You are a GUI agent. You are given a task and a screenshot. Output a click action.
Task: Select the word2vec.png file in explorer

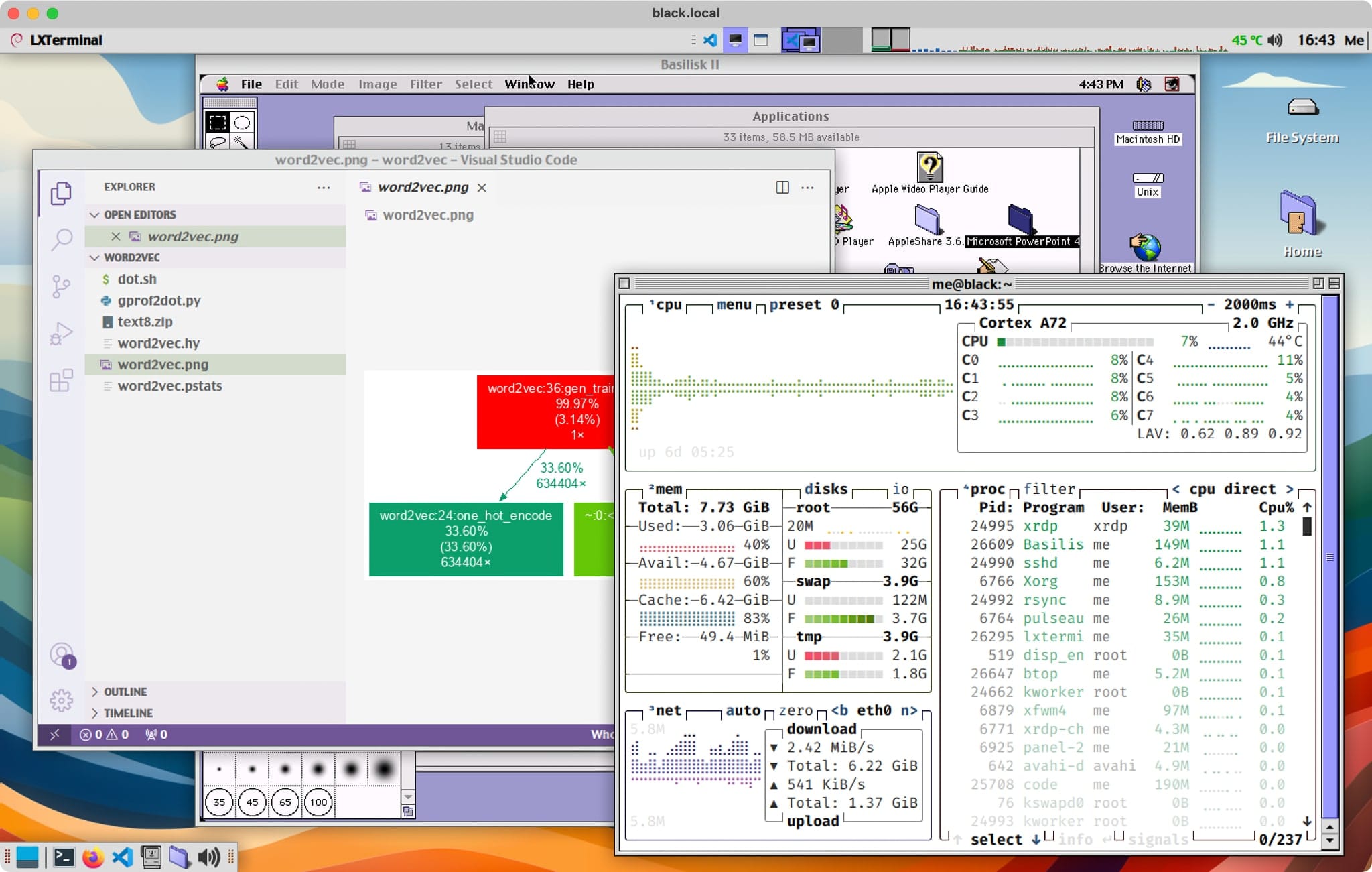pyautogui.click(x=163, y=364)
